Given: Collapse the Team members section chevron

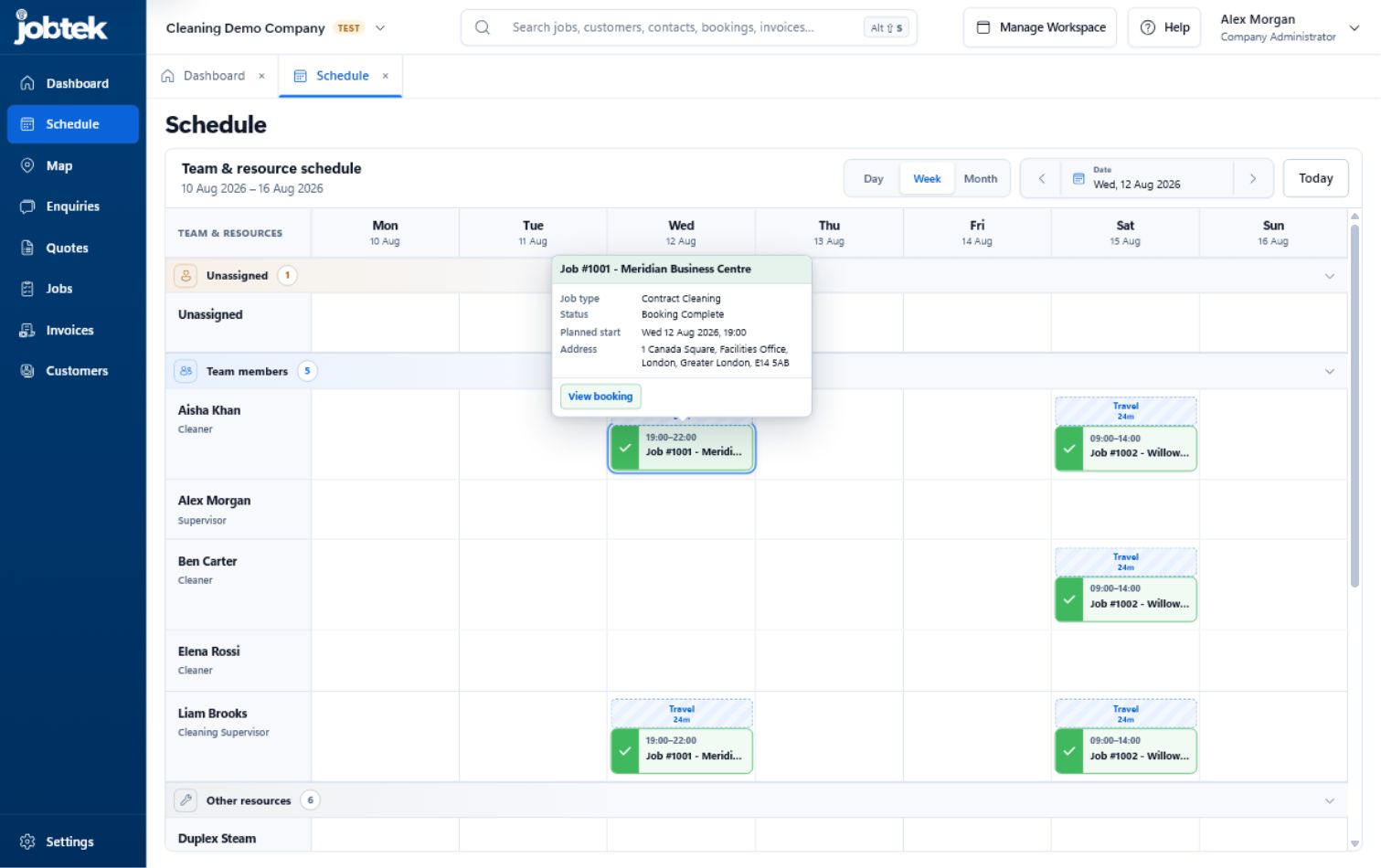Looking at the screenshot, I should tap(1330, 372).
